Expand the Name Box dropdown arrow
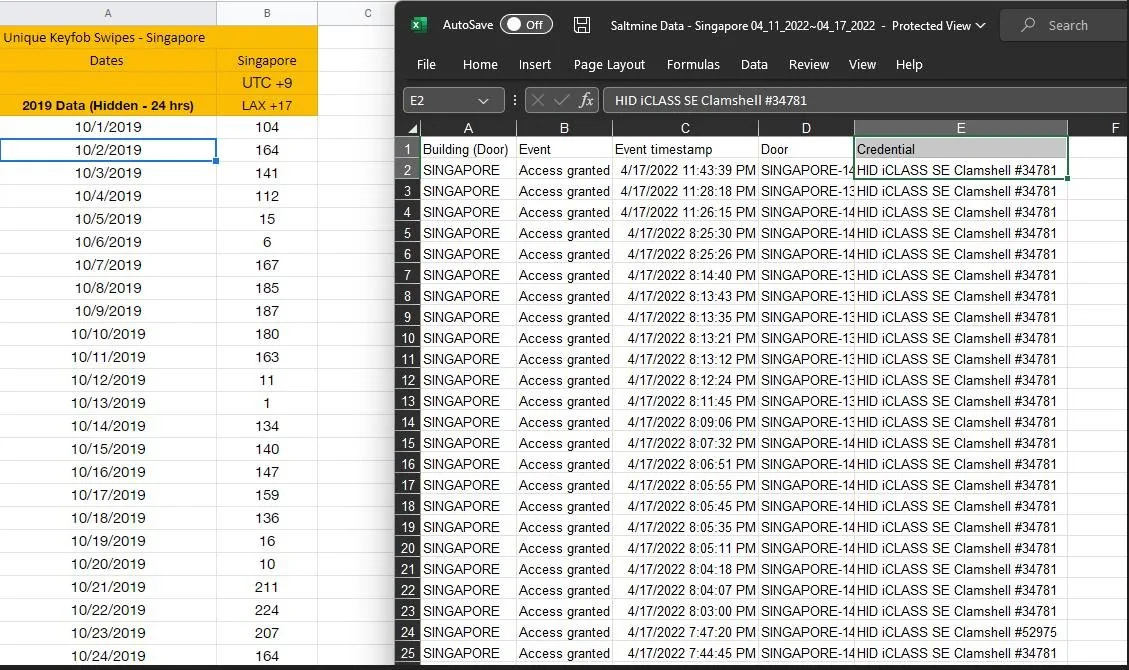 pyautogui.click(x=483, y=101)
